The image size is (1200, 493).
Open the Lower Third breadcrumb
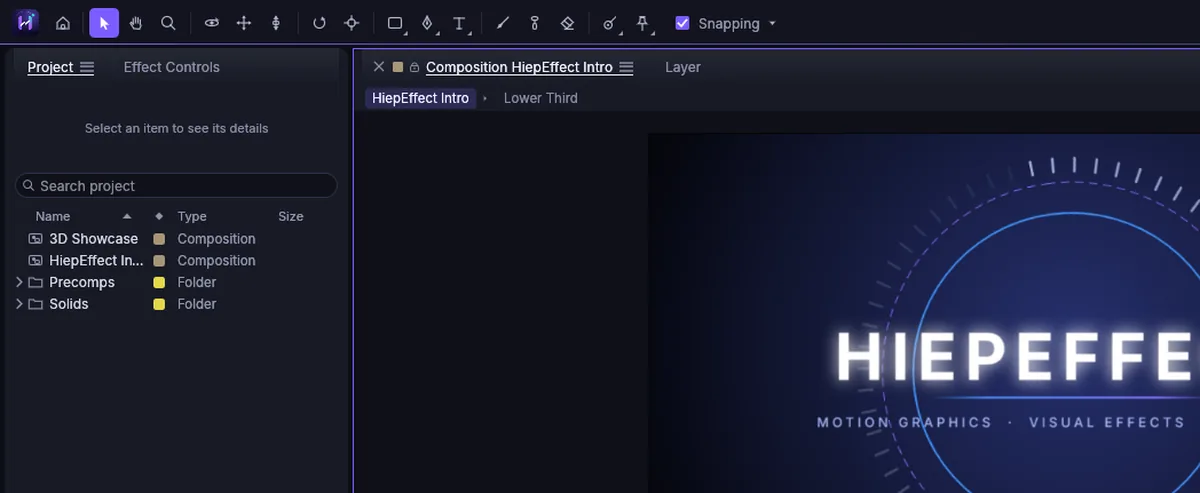click(x=540, y=98)
